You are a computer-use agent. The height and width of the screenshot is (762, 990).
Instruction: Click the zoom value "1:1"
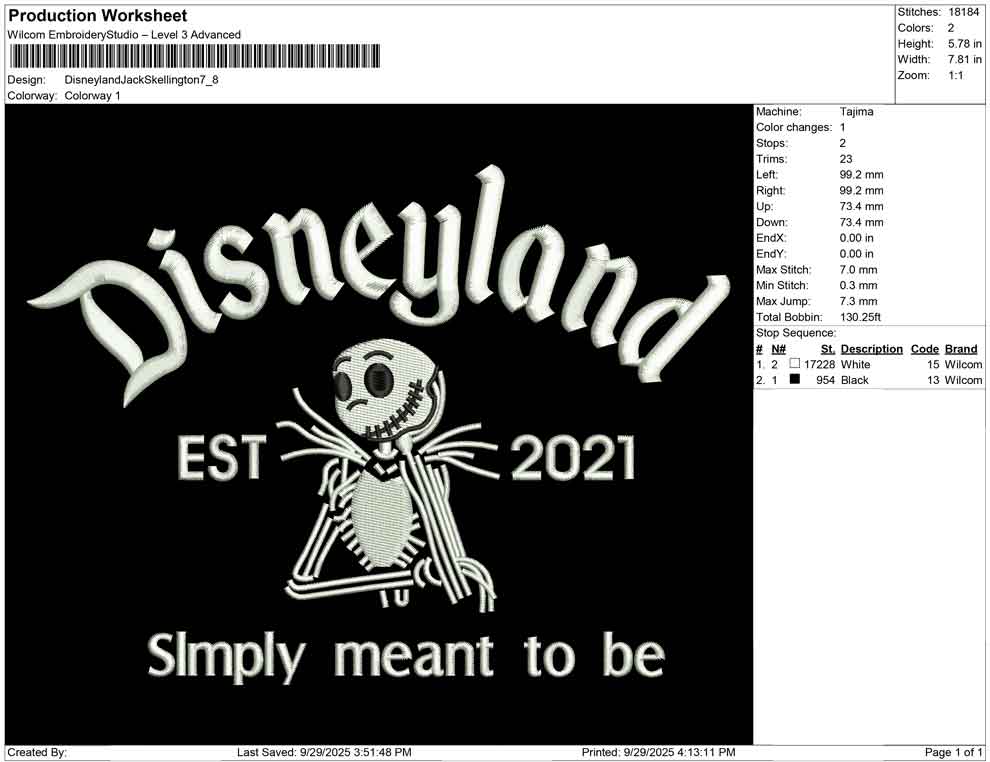coord(956,75)
